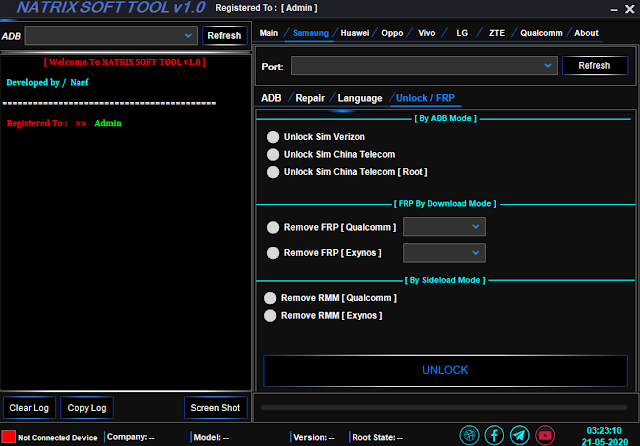The width and height of the screenshot is (640, 446).
Task: Open the Language sub-tab
Action: pyautogui.click(x=360, y=98)
